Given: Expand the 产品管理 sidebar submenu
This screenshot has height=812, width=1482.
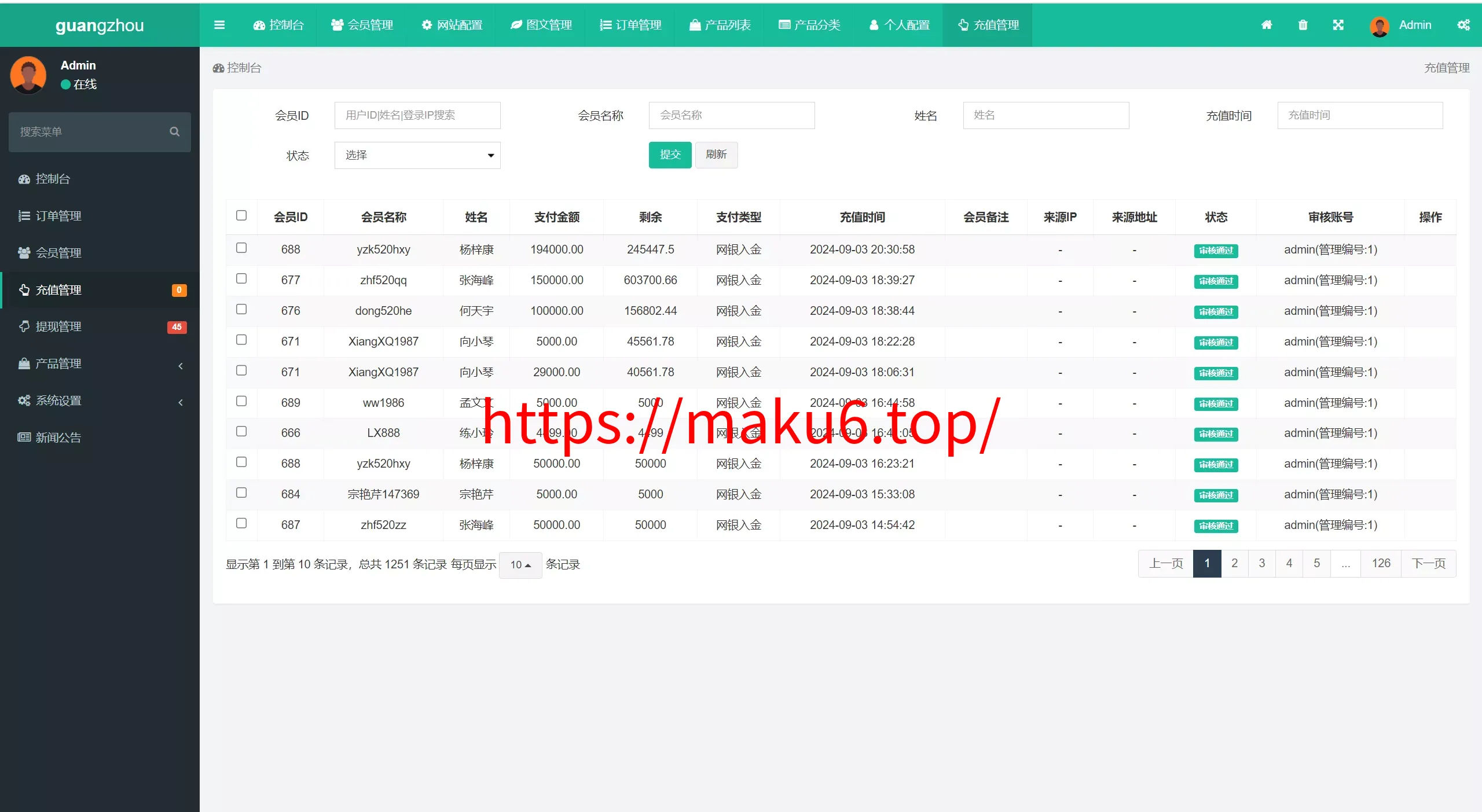Looking at the screenshot, I should point(100,364).
